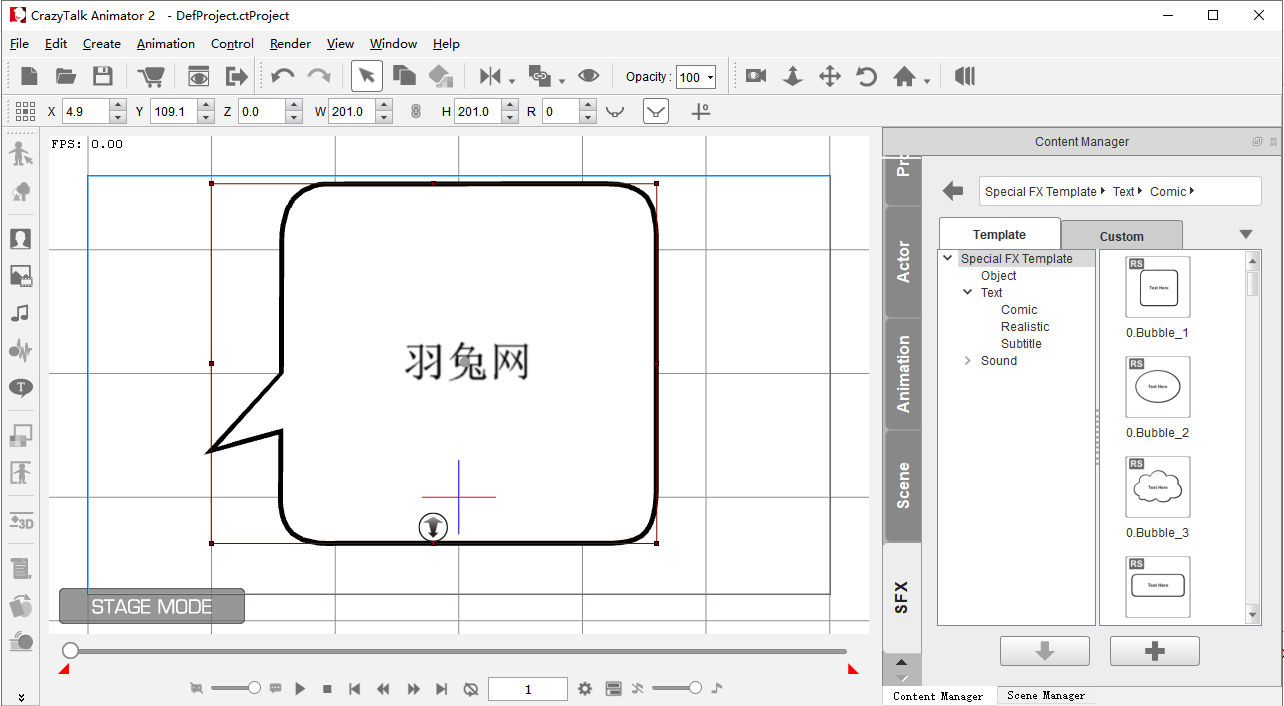The height and width of the screenshot is (706, 1284).
Task: Toggle object visibility eye icon
Action: tap(588, 77)
